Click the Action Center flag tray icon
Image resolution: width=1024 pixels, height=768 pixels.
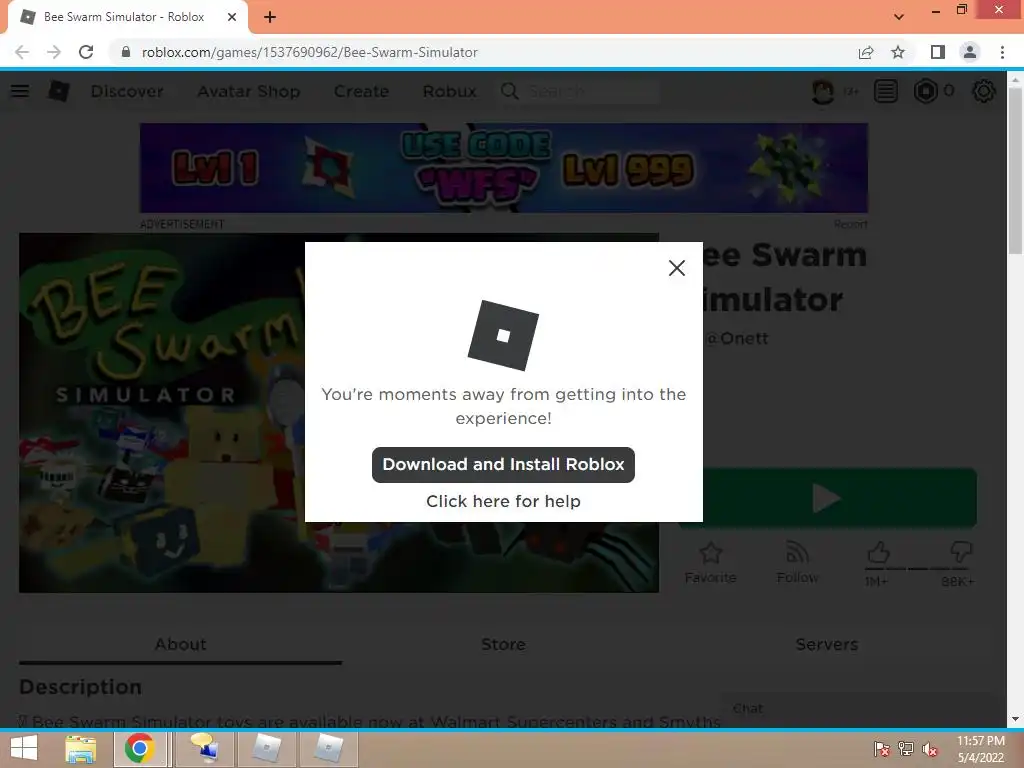click(881, 749)
